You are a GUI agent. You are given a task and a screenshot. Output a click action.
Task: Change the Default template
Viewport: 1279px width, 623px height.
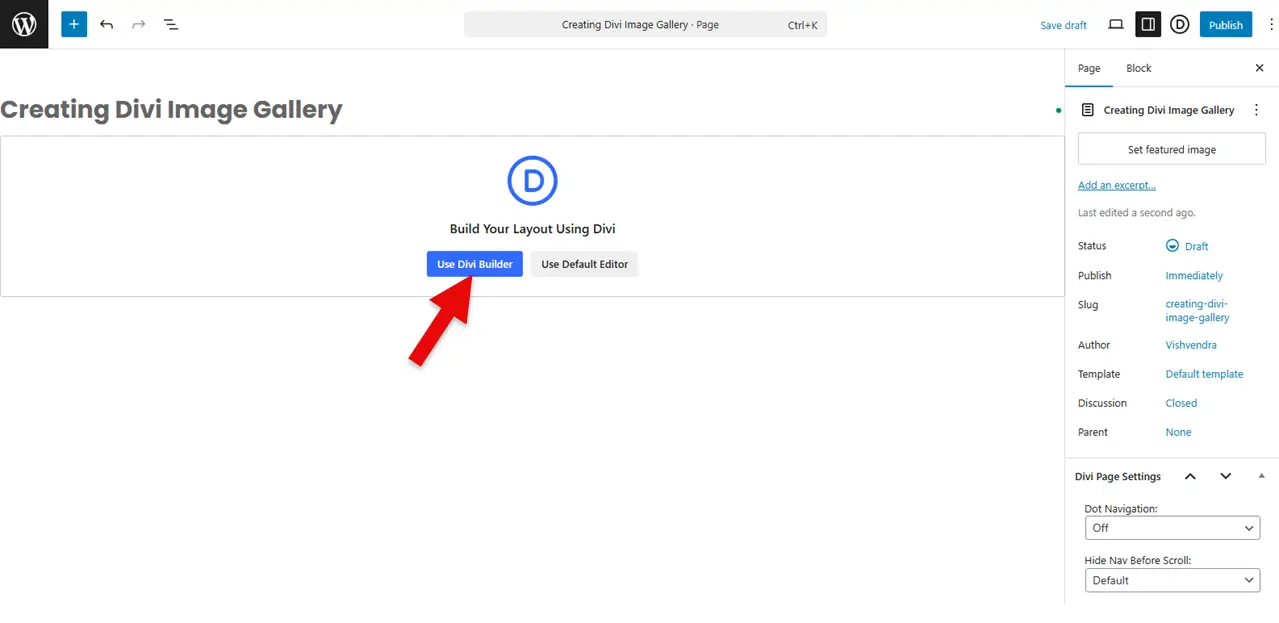(x=1204, y=374)
